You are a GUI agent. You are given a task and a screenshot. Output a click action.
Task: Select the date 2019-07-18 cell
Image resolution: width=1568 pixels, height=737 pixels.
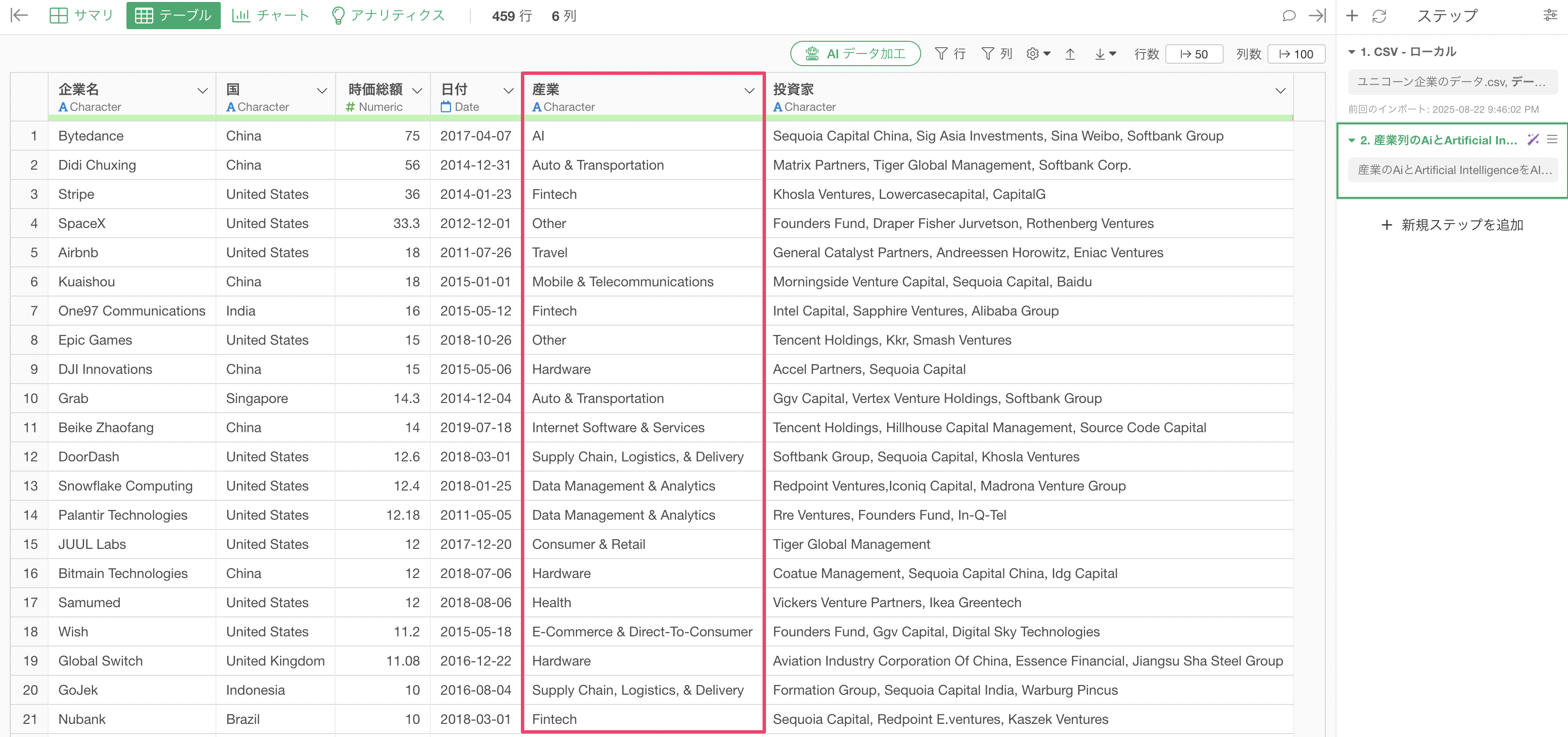pos(475,428)
